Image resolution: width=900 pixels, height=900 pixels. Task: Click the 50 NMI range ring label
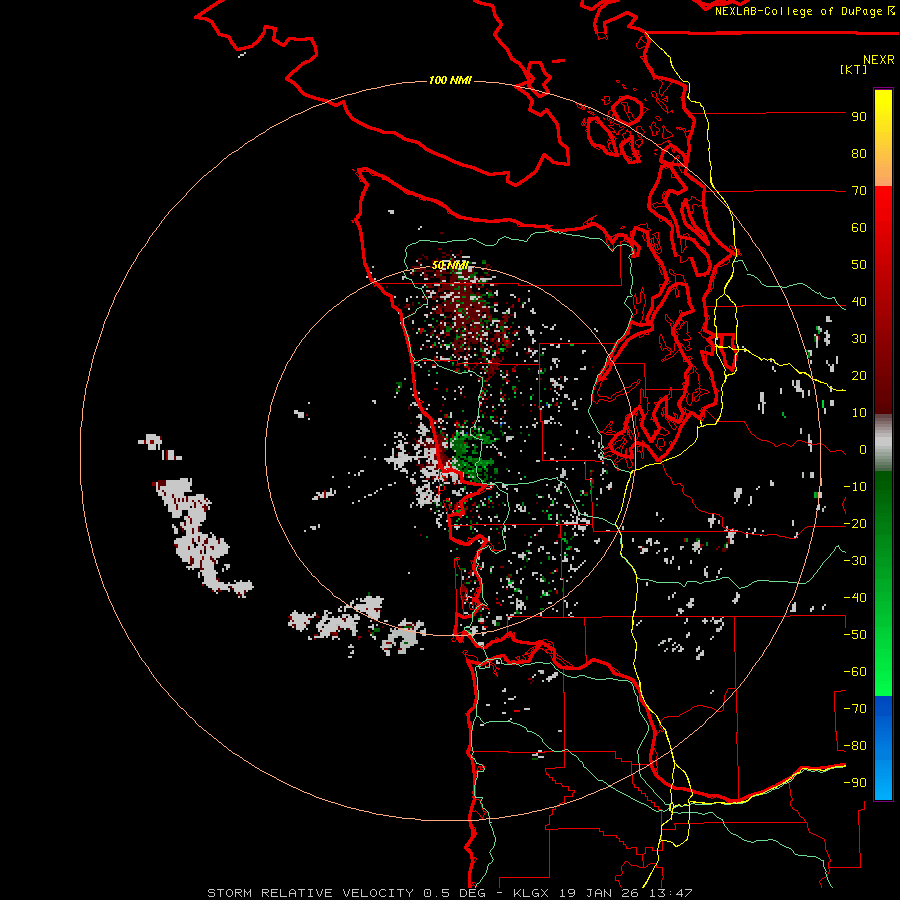[451, 265]
